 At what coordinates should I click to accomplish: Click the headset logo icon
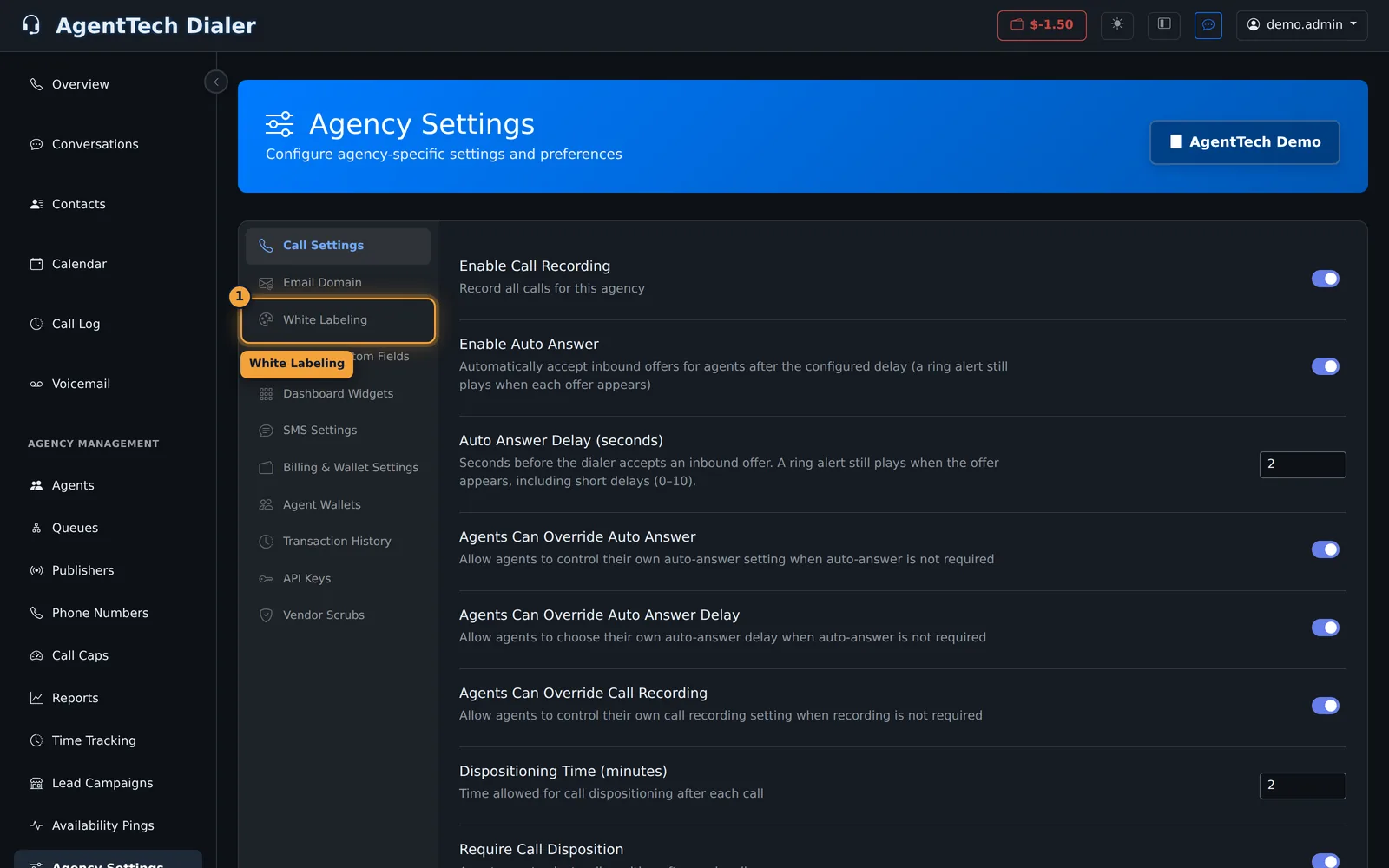tap(31, 25)
